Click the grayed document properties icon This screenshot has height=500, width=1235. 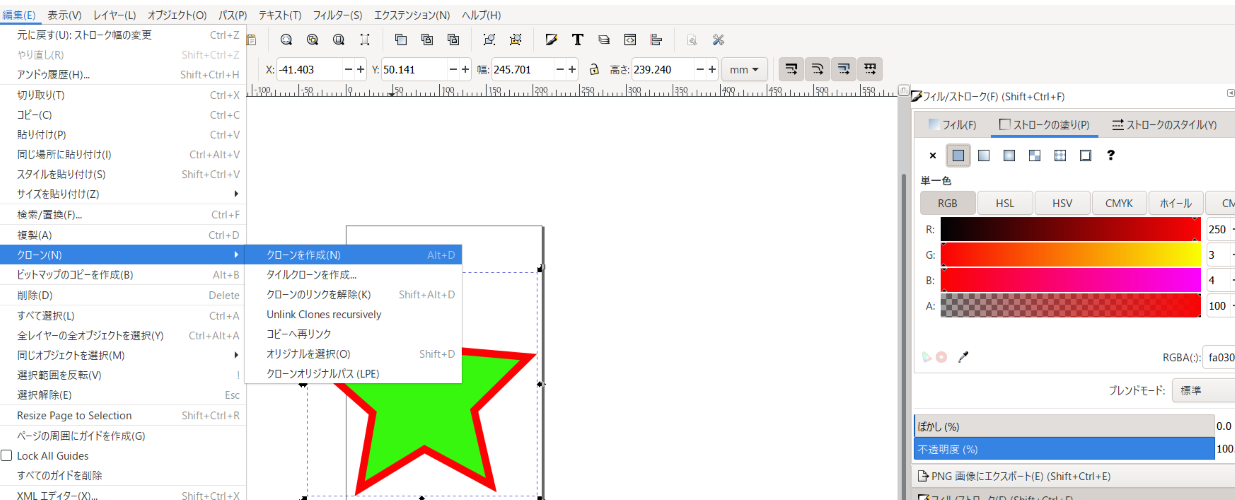[692, 40]
